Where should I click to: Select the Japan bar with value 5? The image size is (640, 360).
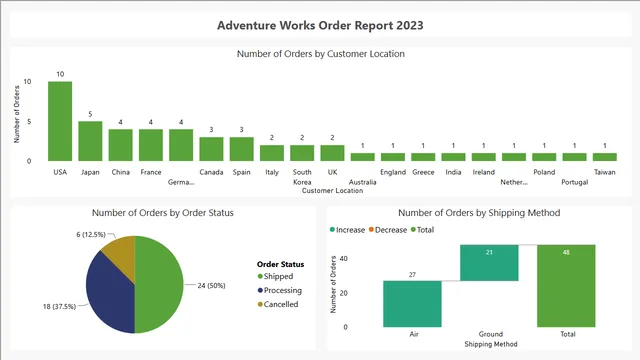pos(90,141)
